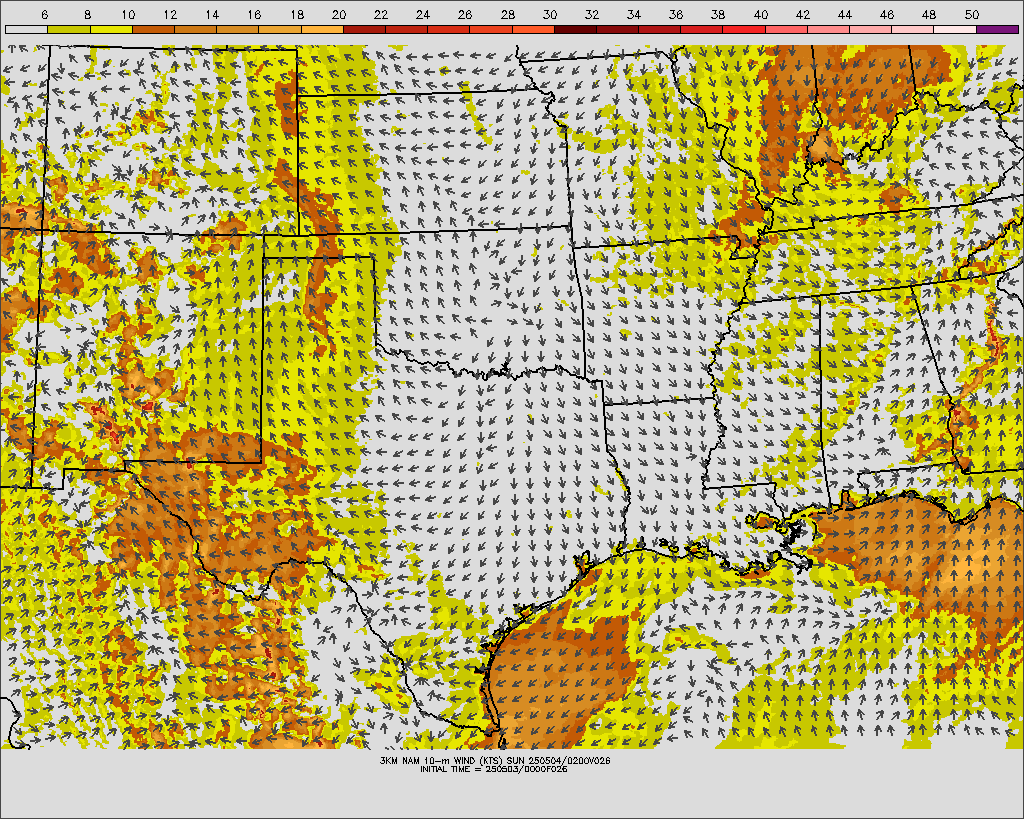The width and height of the screenshot is (1024, 819).
Task: Select the dark red 20–22 knots legend swatch
Action: [364, 29]
